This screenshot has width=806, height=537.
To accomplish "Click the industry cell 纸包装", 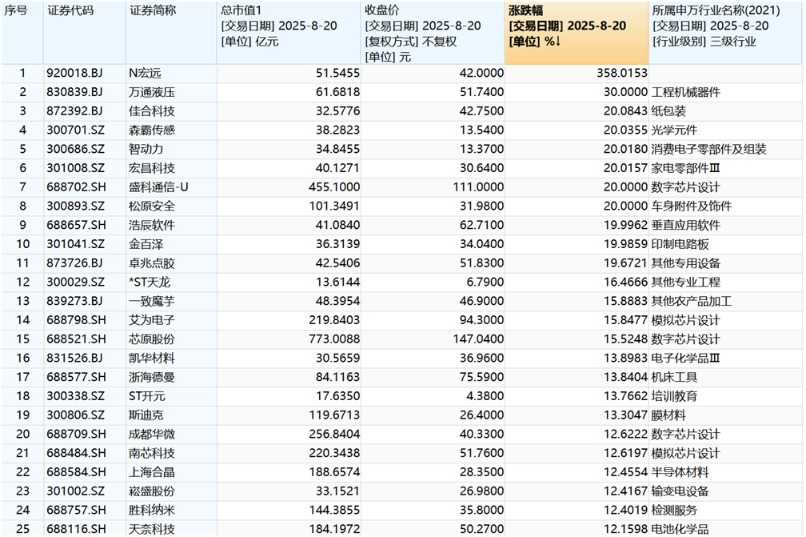I will coord(668,111).
